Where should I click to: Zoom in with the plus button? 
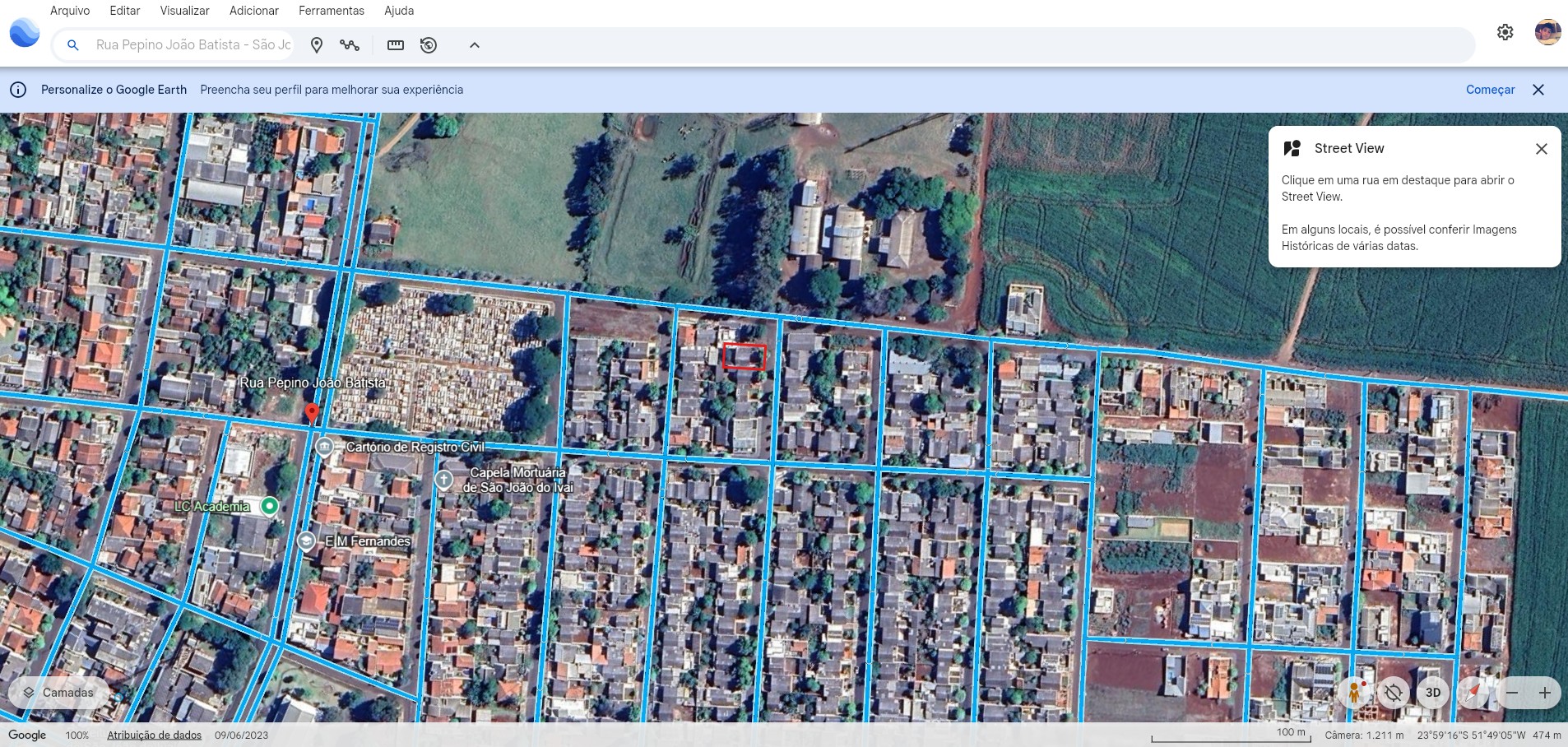pyautogui.click(x=1544, y=693)
